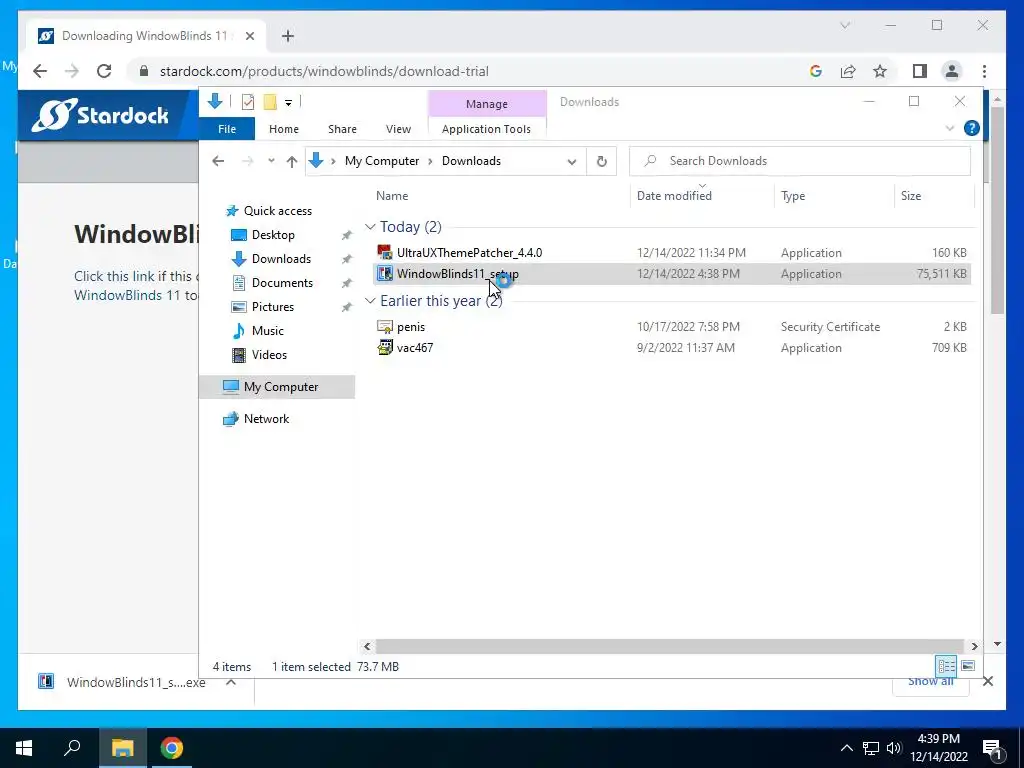Screen dimensions: 1024x768
Task: Go back in Chrome browser
Action: [x=40, y=71]
